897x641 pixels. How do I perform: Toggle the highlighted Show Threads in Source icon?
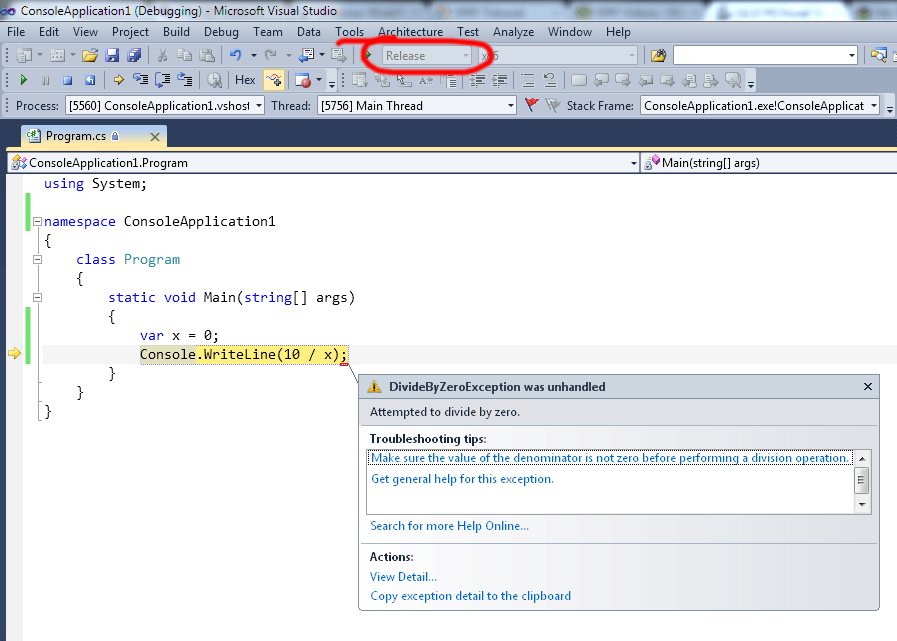point(273,80)
